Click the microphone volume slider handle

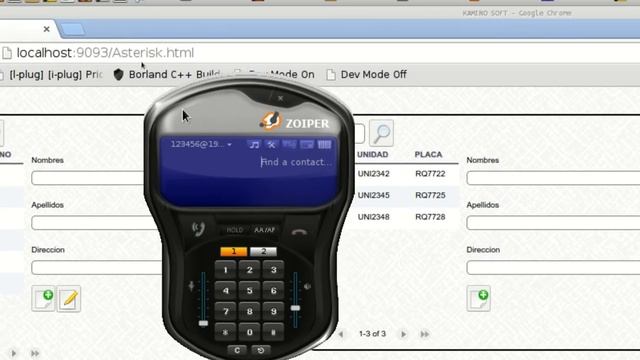(x=203, y=323)
